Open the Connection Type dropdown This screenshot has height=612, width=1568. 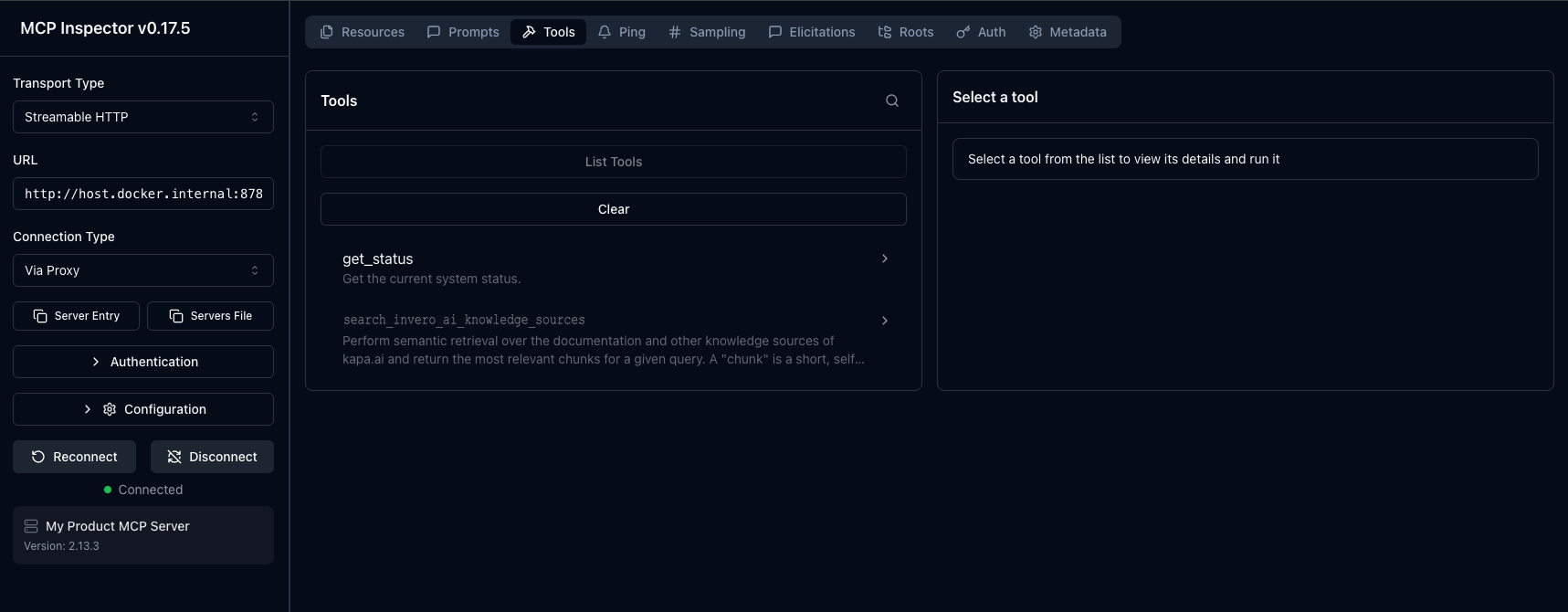tap(143, 270)
